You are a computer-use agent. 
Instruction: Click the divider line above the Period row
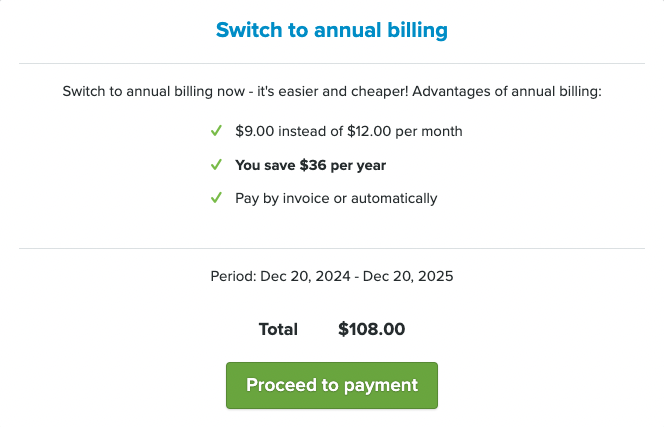point(332,248)
